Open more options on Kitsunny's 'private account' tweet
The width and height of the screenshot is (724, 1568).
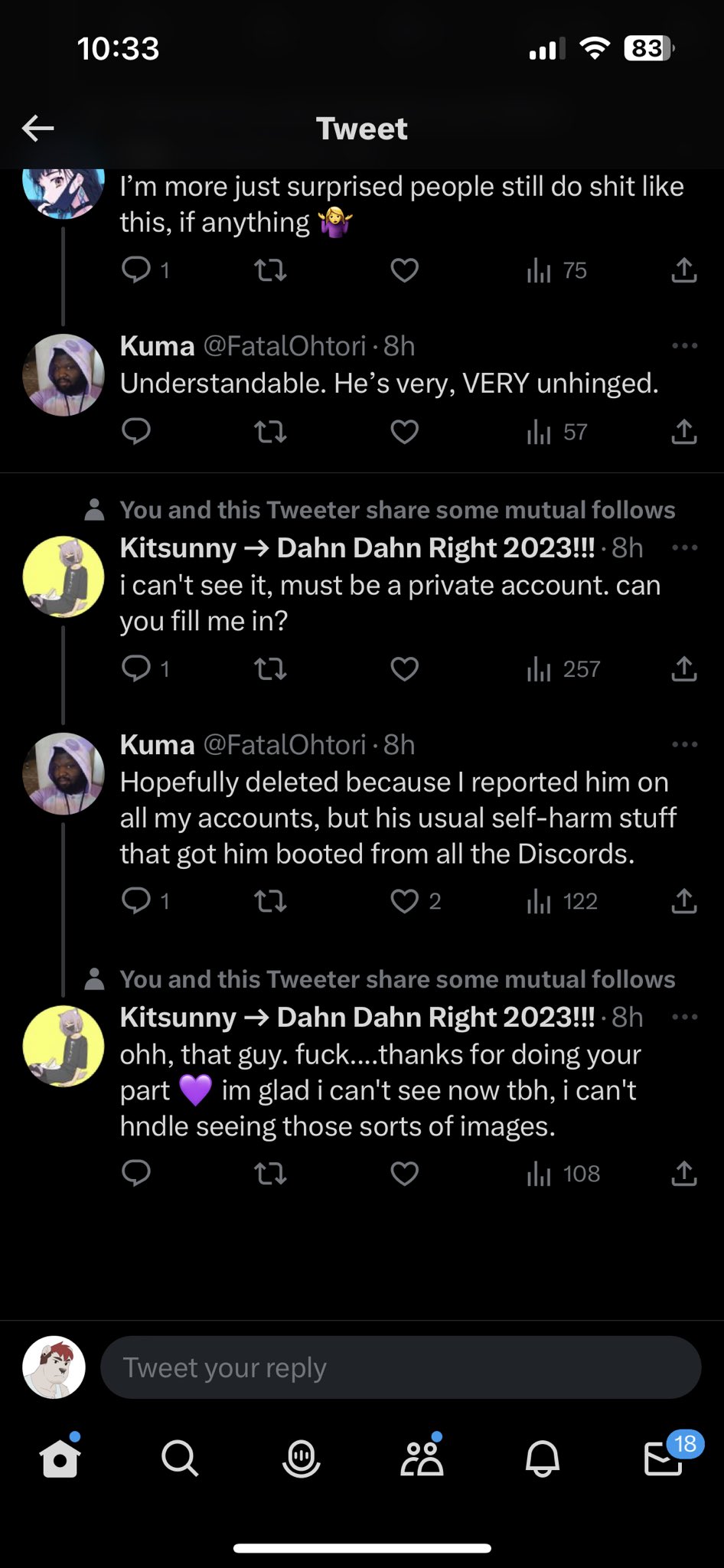(684, 547)
